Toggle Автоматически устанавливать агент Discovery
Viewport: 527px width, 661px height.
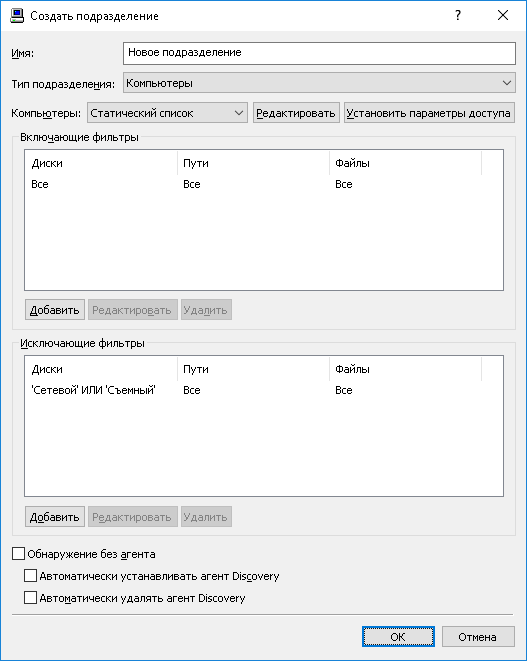point(30,575)
